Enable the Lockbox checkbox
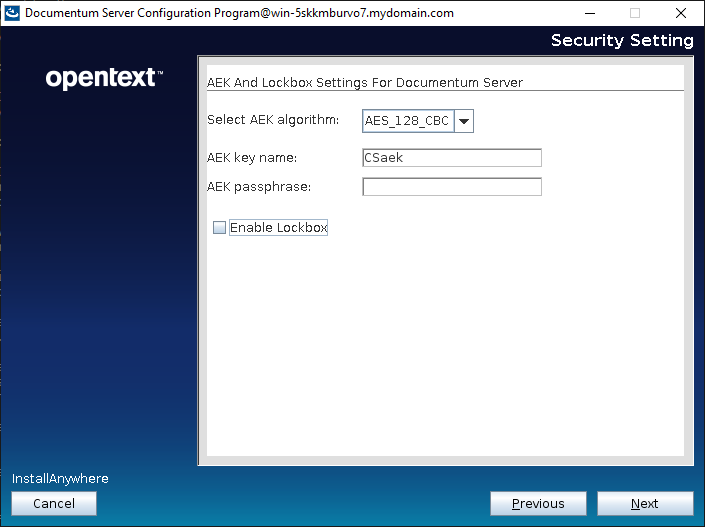The width and height of the screenshot is (705, 527). coord(219,228)
